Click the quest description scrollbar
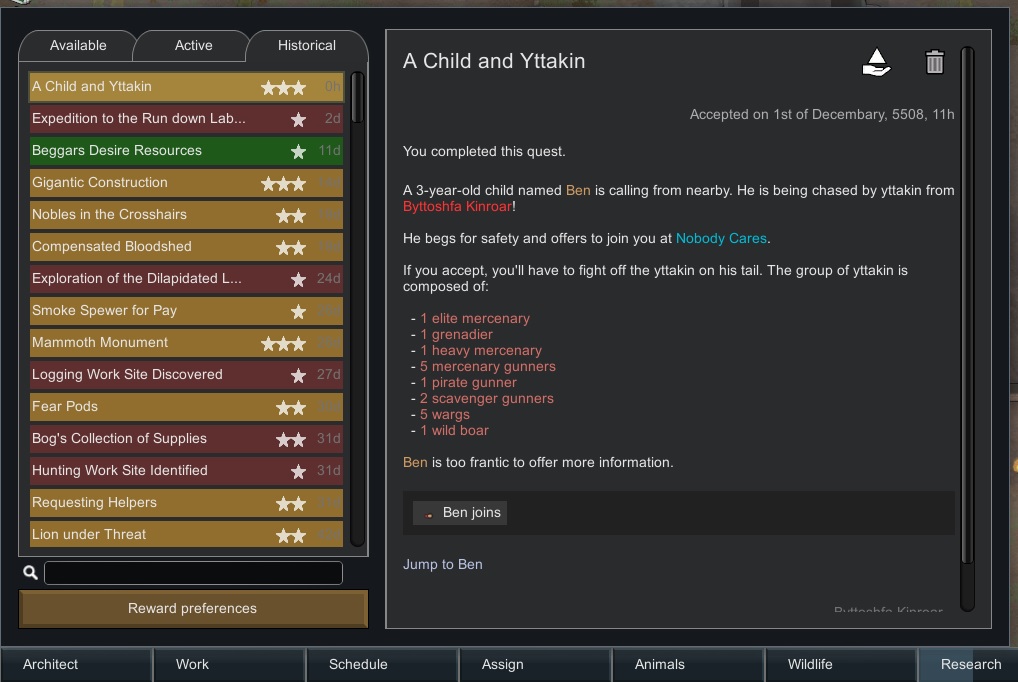This screenshot has height=682, width=1018. 967,300
